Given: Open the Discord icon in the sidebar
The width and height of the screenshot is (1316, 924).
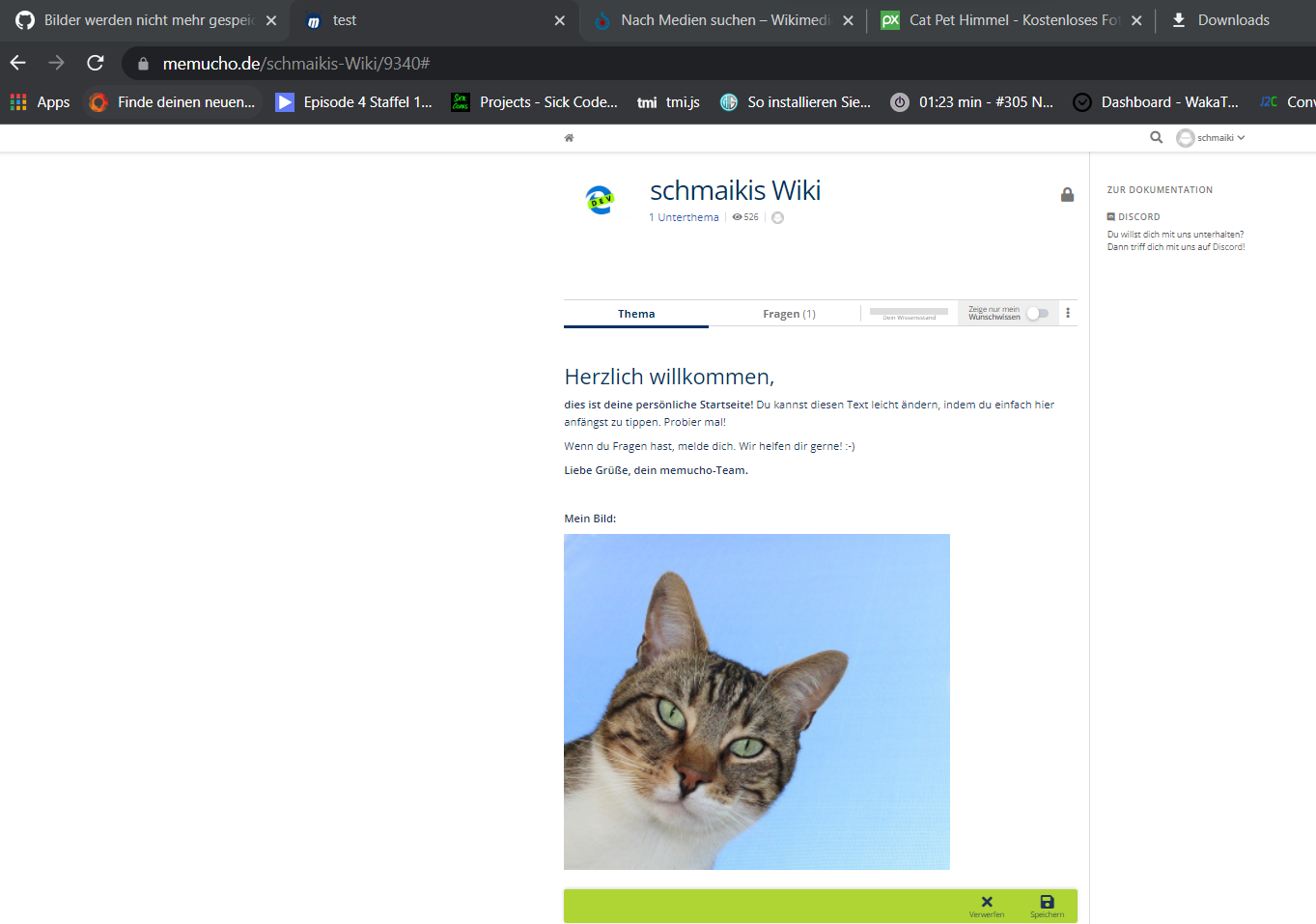Looking at the screenshot, I should [1112, 216].
